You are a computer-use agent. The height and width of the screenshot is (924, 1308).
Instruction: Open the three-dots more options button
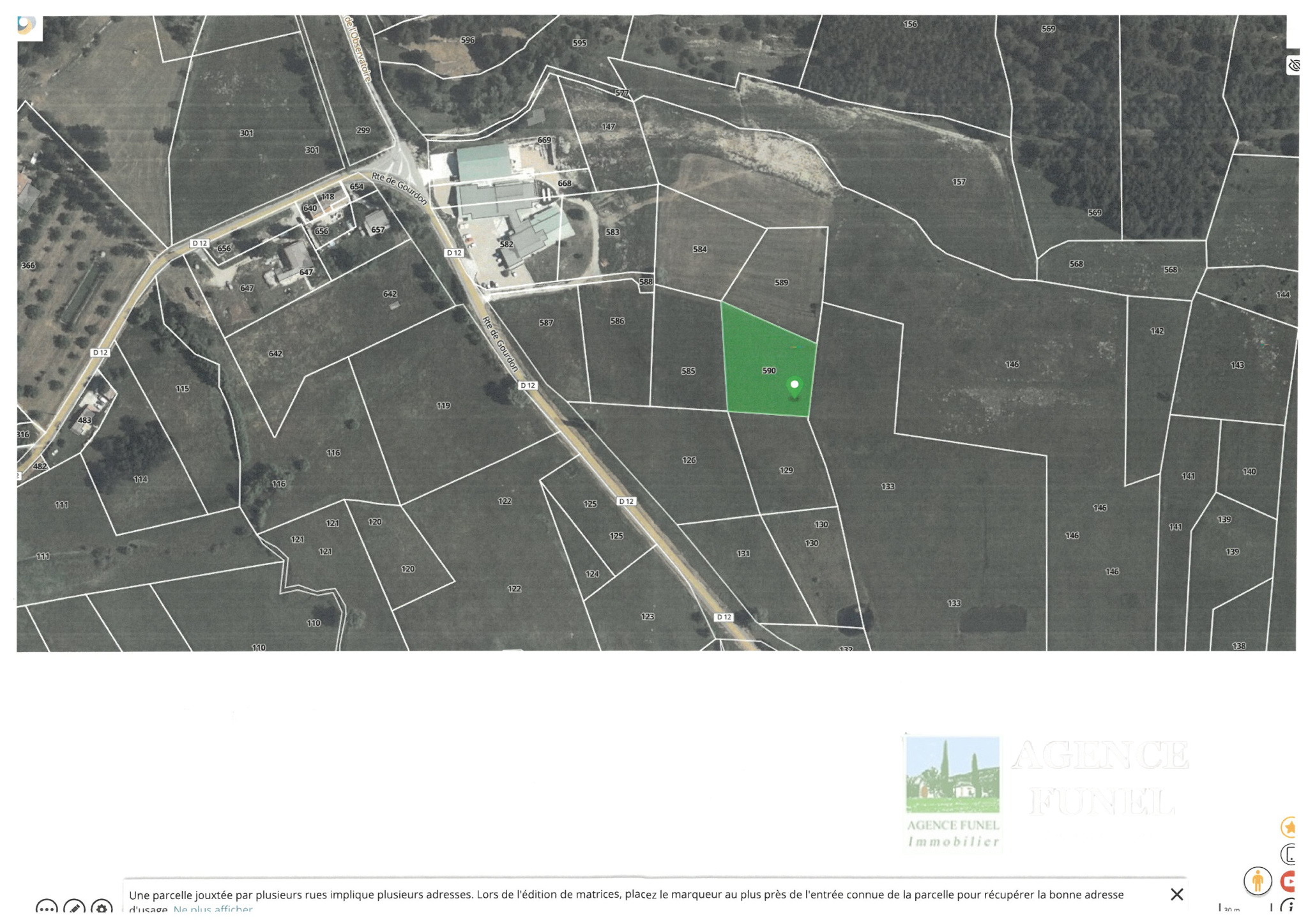click(x=47, y=909)
